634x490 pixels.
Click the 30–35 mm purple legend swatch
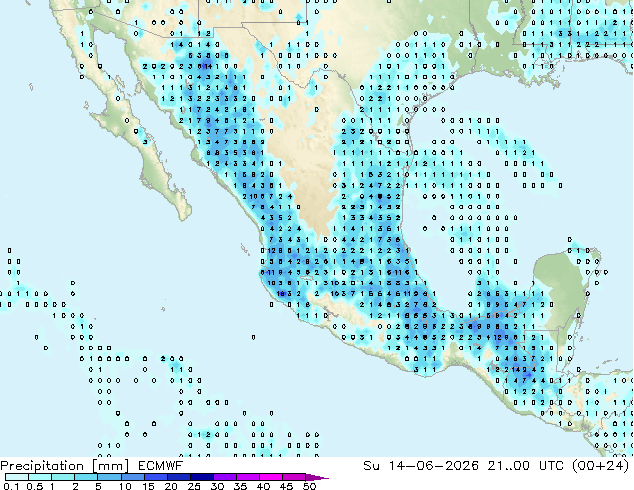point(225,477)
